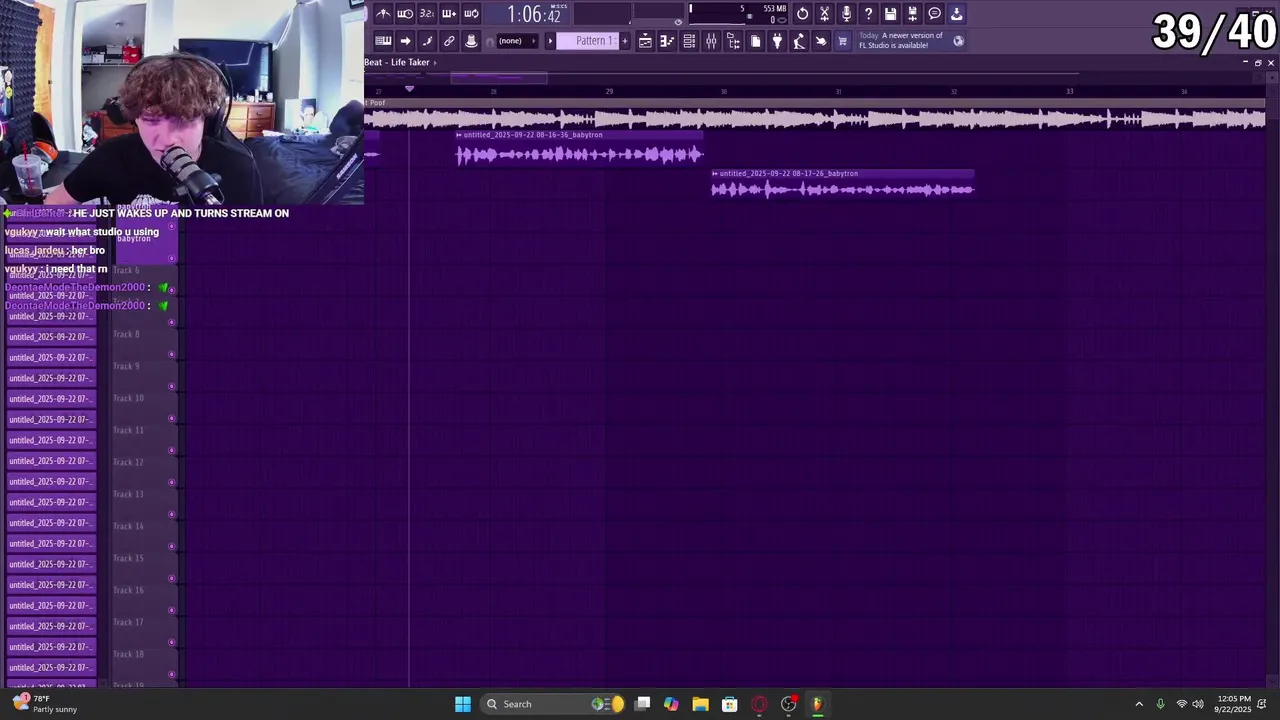Open the Channel rack view icon
The image size is (1280, 720).
(689, 41)
